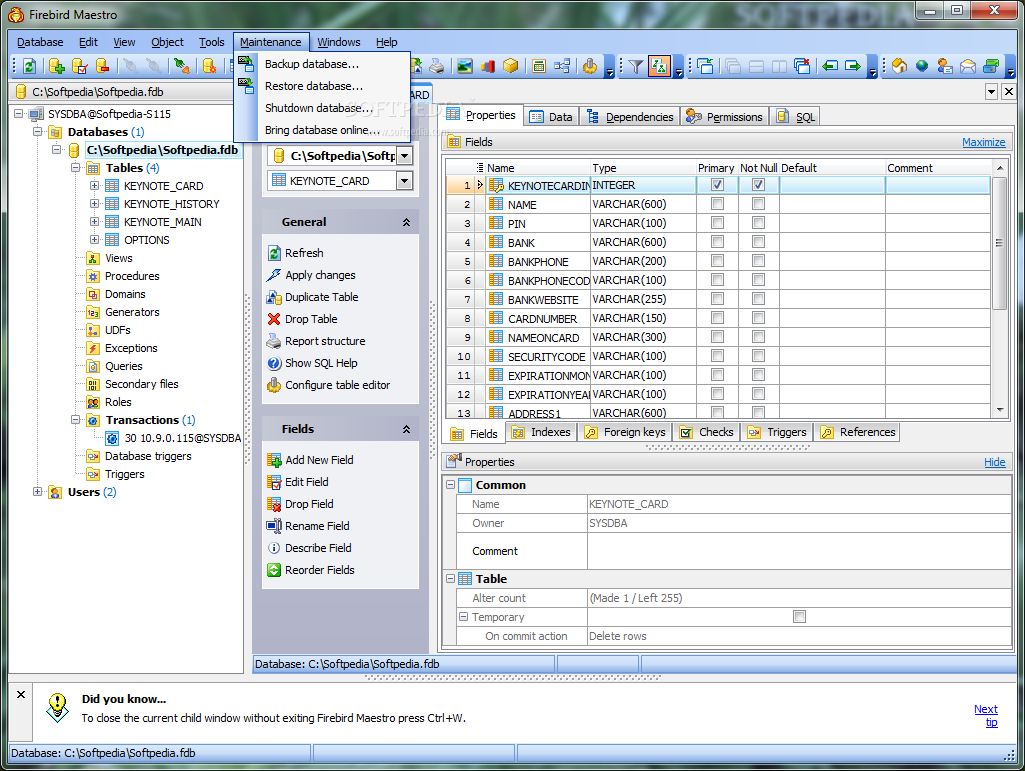Click Add New Field action
The width and height of the screenshot is (1025, 771).
click(310, 460)
